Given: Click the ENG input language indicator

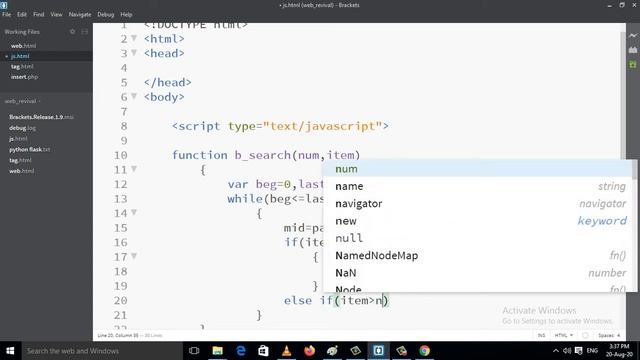Looking at the screenshot, I should click(x=592, y=351).
